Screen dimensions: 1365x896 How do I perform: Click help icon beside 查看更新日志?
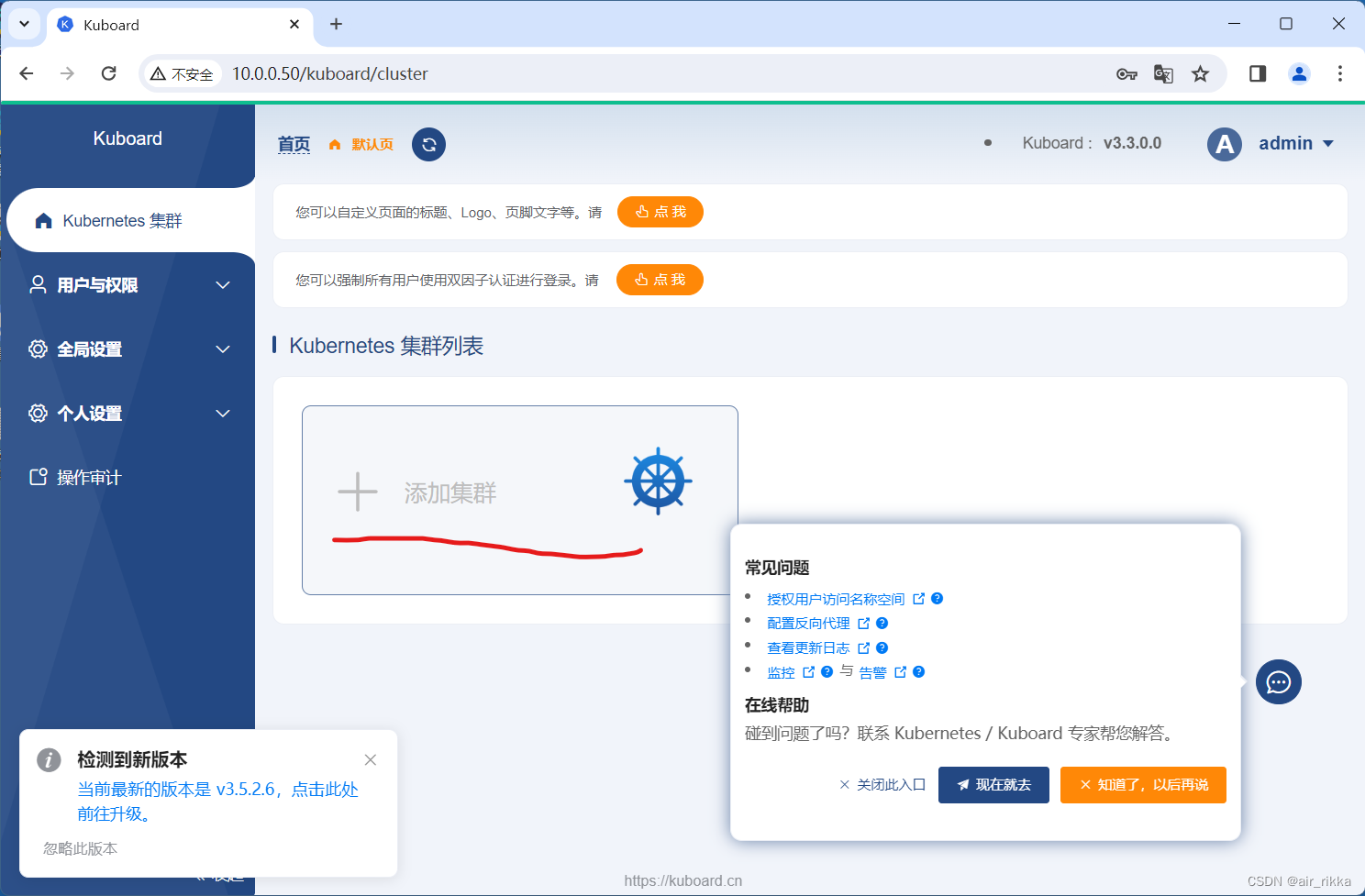click(x=882, y=647)
